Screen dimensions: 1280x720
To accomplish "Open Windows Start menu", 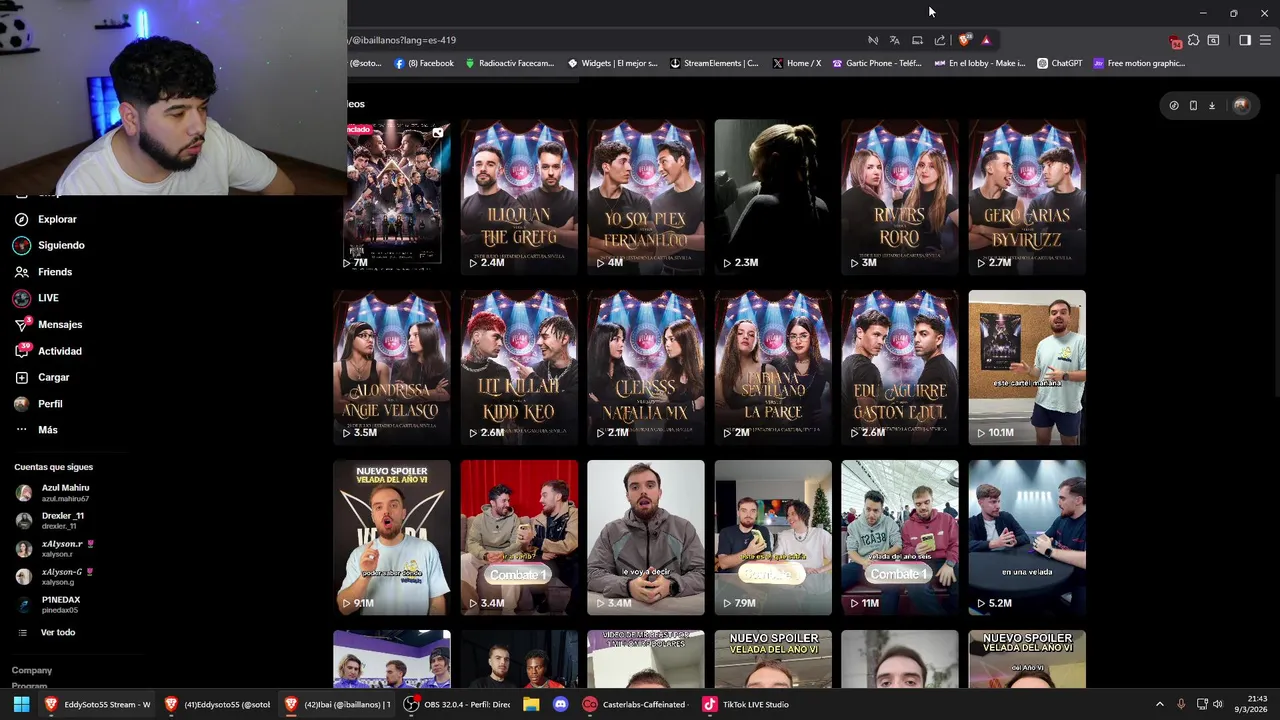I will click(21, 704).
